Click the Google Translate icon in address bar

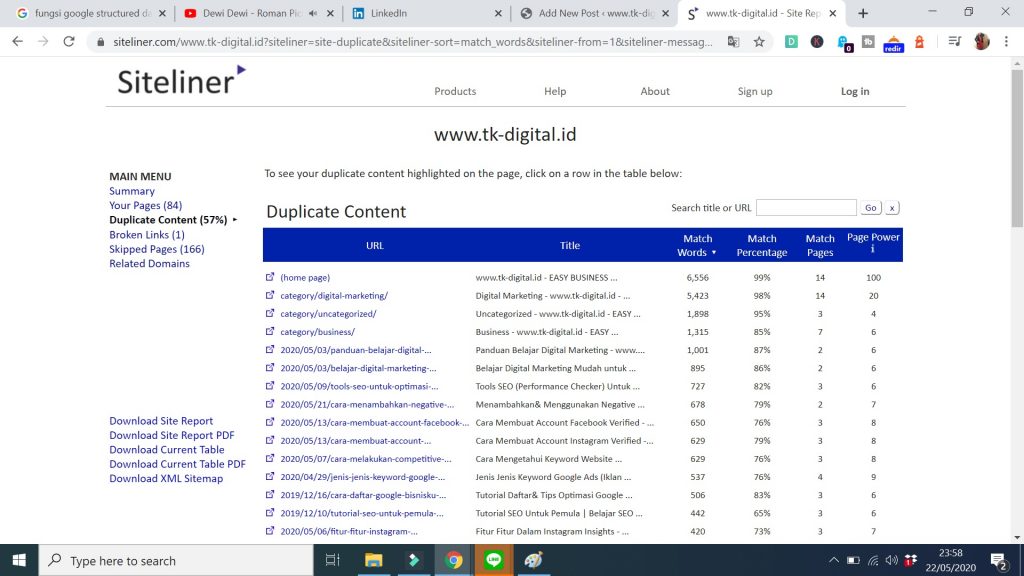point(733,42)
